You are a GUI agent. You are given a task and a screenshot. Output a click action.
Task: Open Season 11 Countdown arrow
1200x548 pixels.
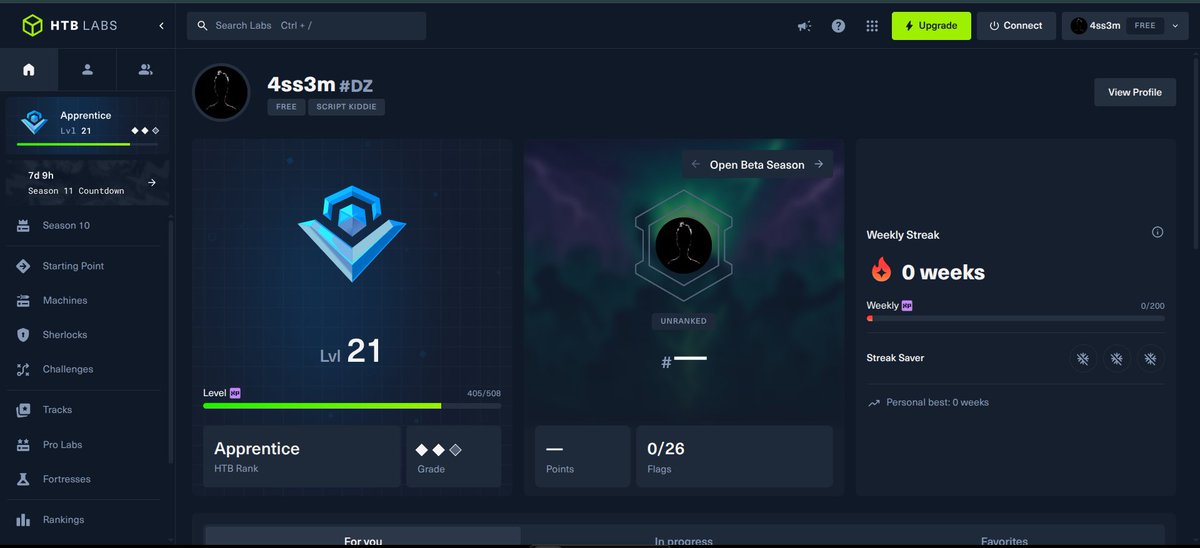point(152,183)
